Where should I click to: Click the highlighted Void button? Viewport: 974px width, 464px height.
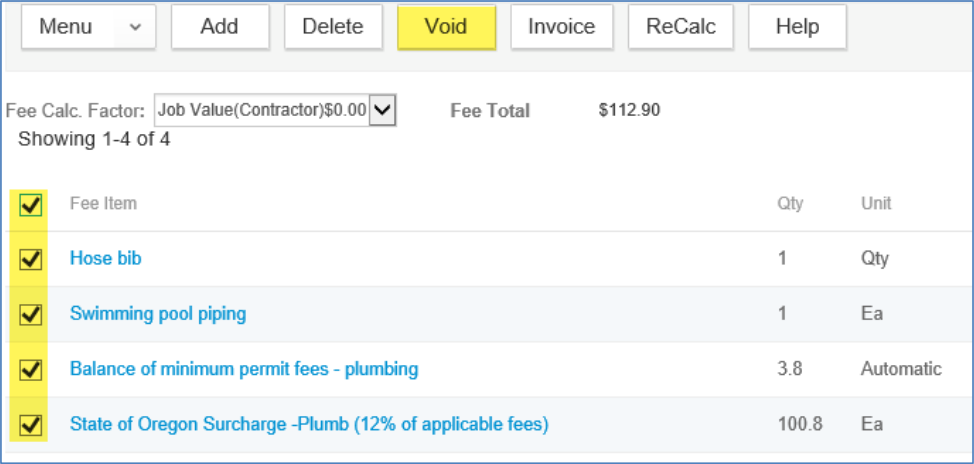pos(446,27)
